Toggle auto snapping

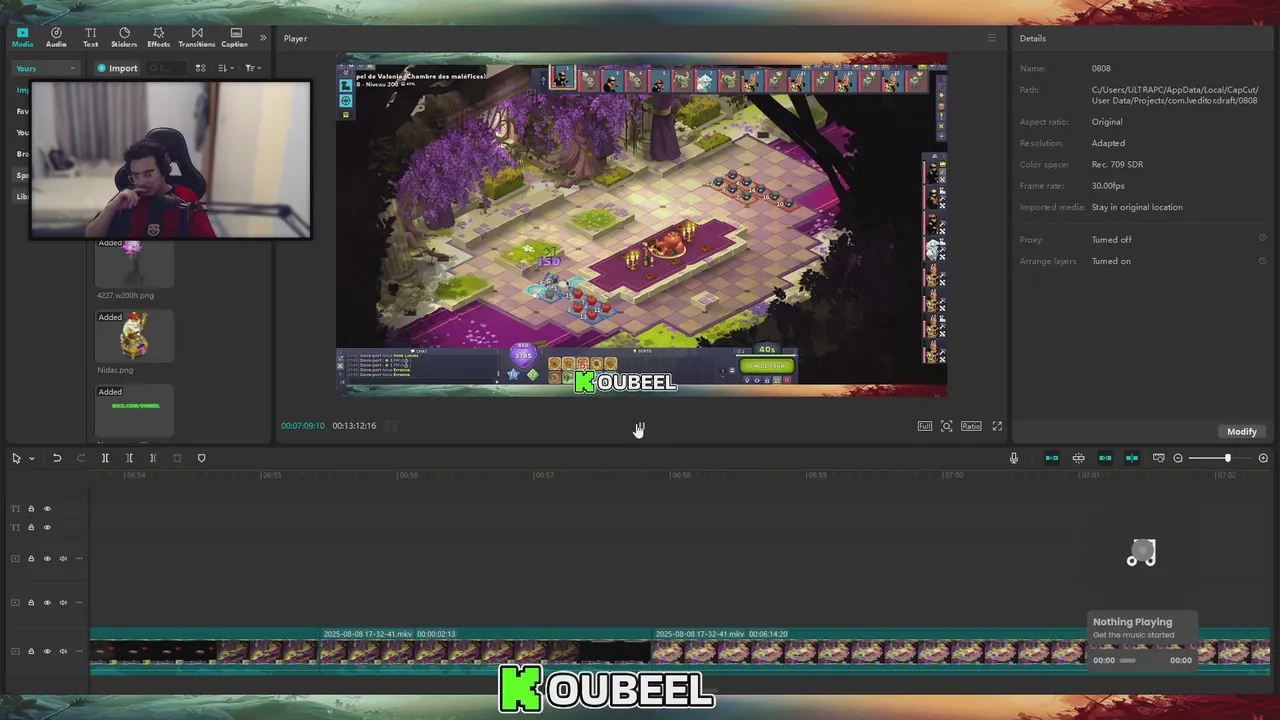click(1078, 458)
